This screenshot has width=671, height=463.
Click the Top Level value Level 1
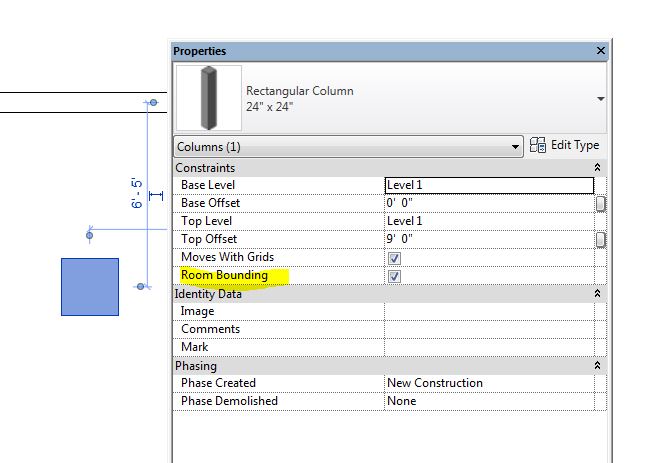click(489, 221)
